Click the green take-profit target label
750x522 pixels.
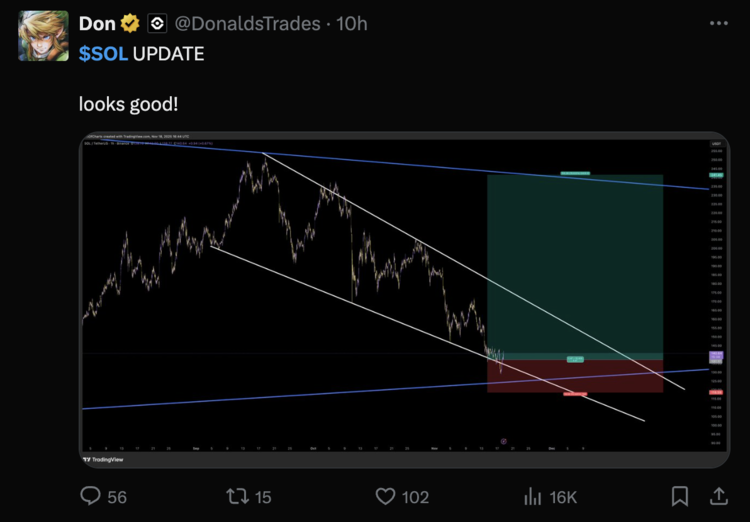pyautogui.click(x=575, y=174)
